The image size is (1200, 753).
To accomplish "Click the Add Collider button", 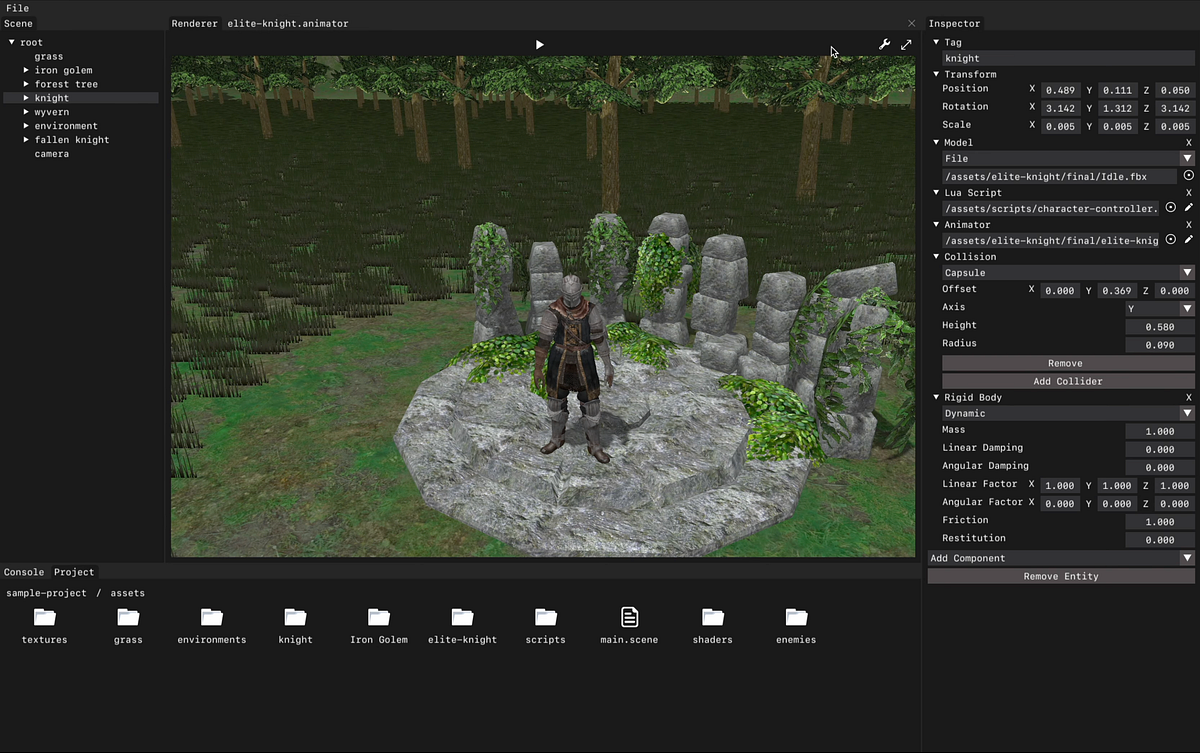I will point(1067,381).
